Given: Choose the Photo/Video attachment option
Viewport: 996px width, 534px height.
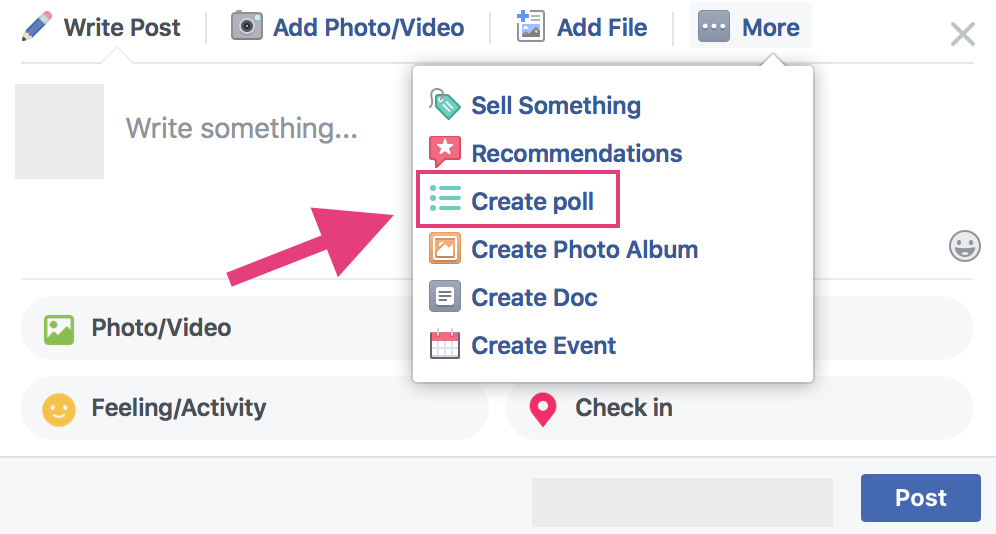Looking at the screenshot, I should point(216,328).
